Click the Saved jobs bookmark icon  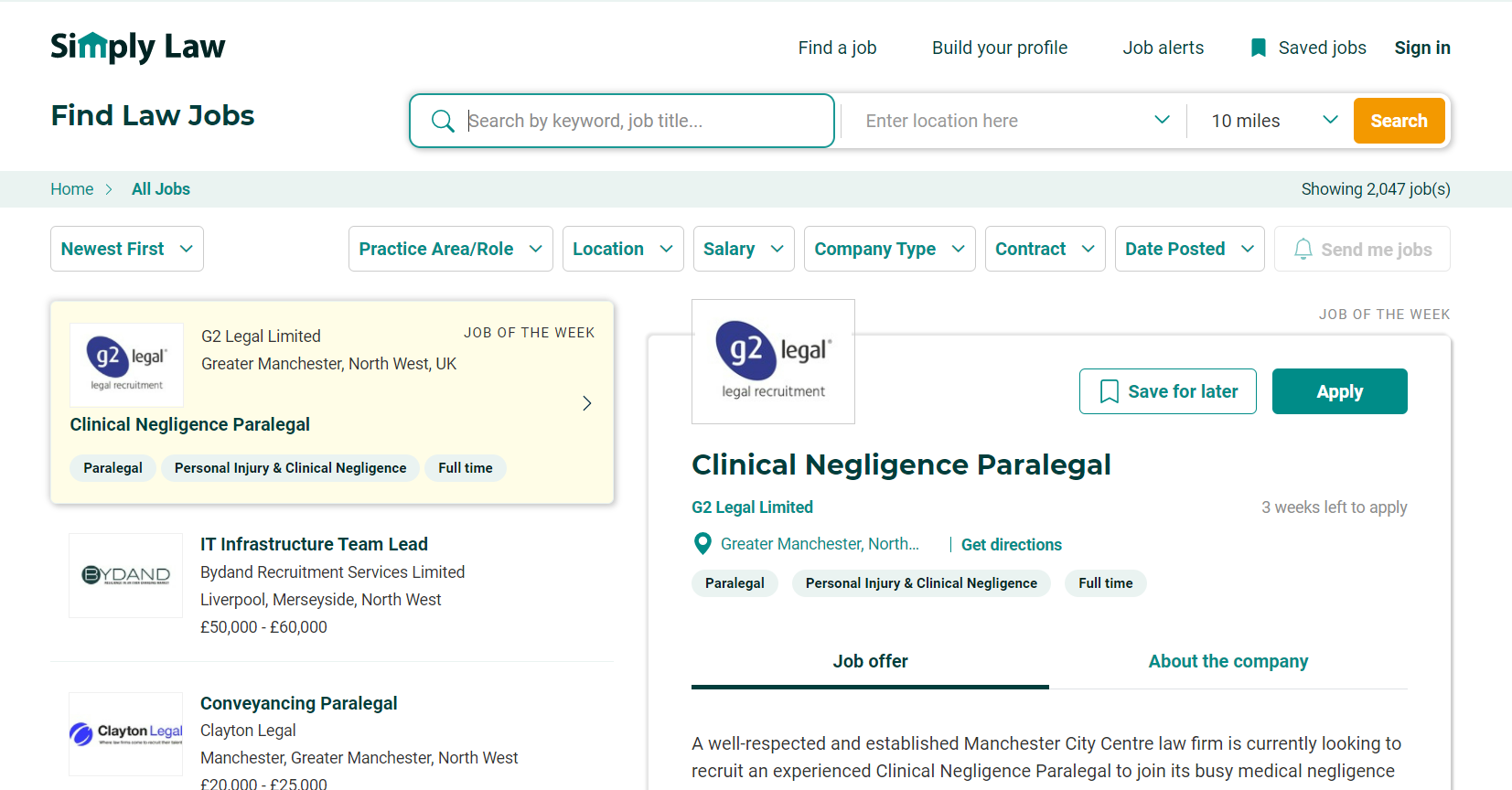[1259, 48]
